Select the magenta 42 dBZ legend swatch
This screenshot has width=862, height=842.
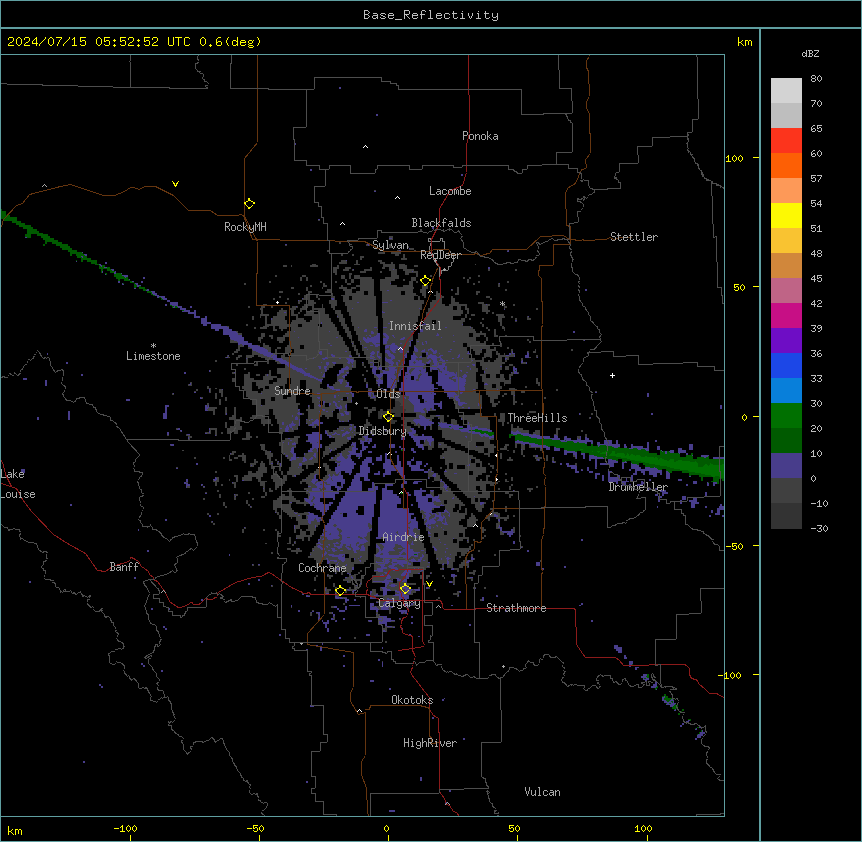[786, 315]
